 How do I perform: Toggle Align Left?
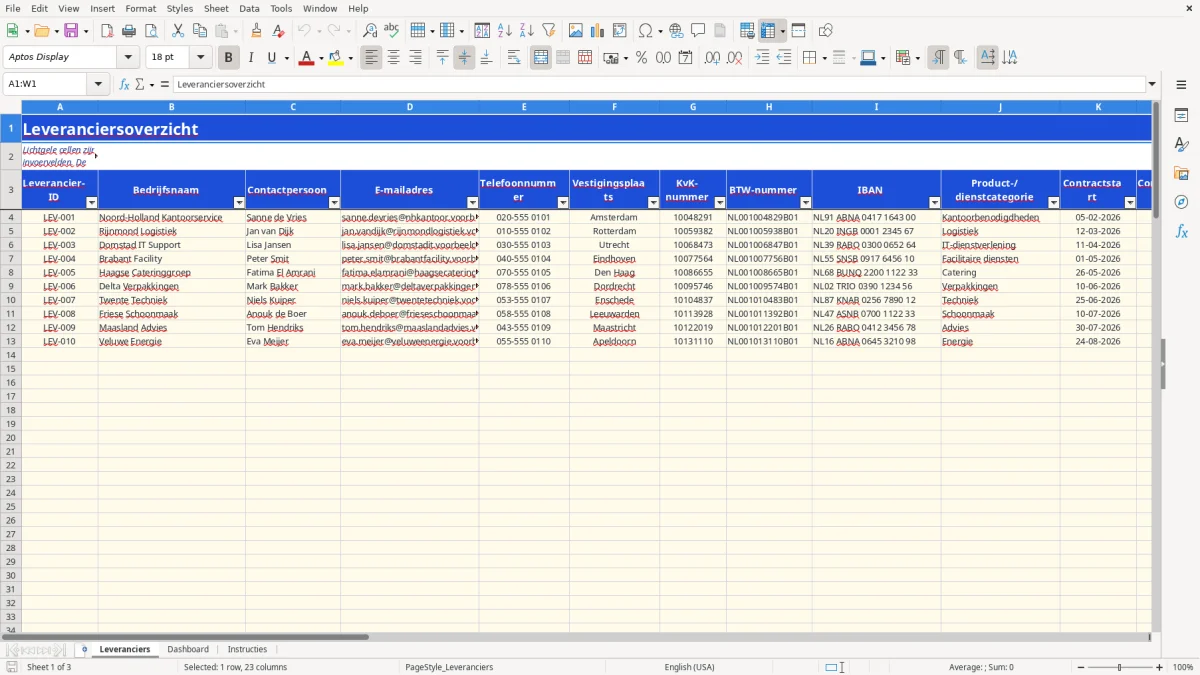click(372, 58)
